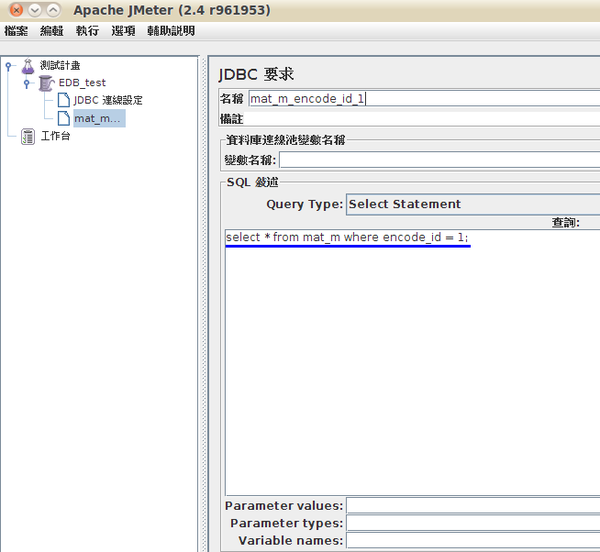Open the Query Type Select Statement dropdown
600x552 pixels.
473,204
